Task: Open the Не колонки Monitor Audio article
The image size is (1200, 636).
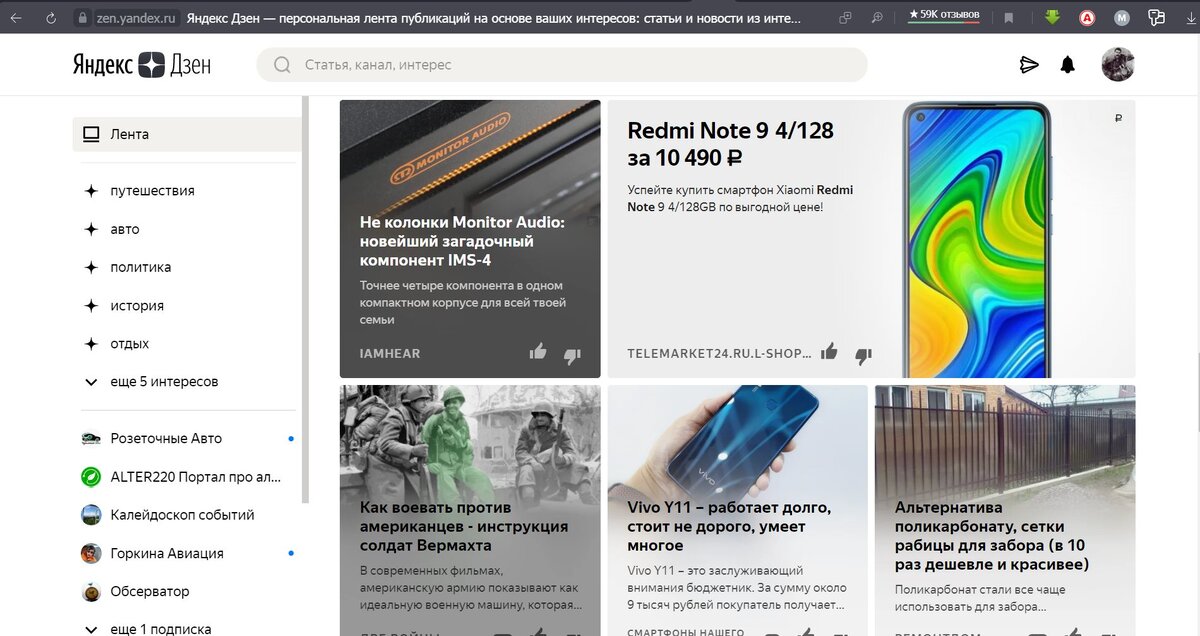Action: [462, 241]
